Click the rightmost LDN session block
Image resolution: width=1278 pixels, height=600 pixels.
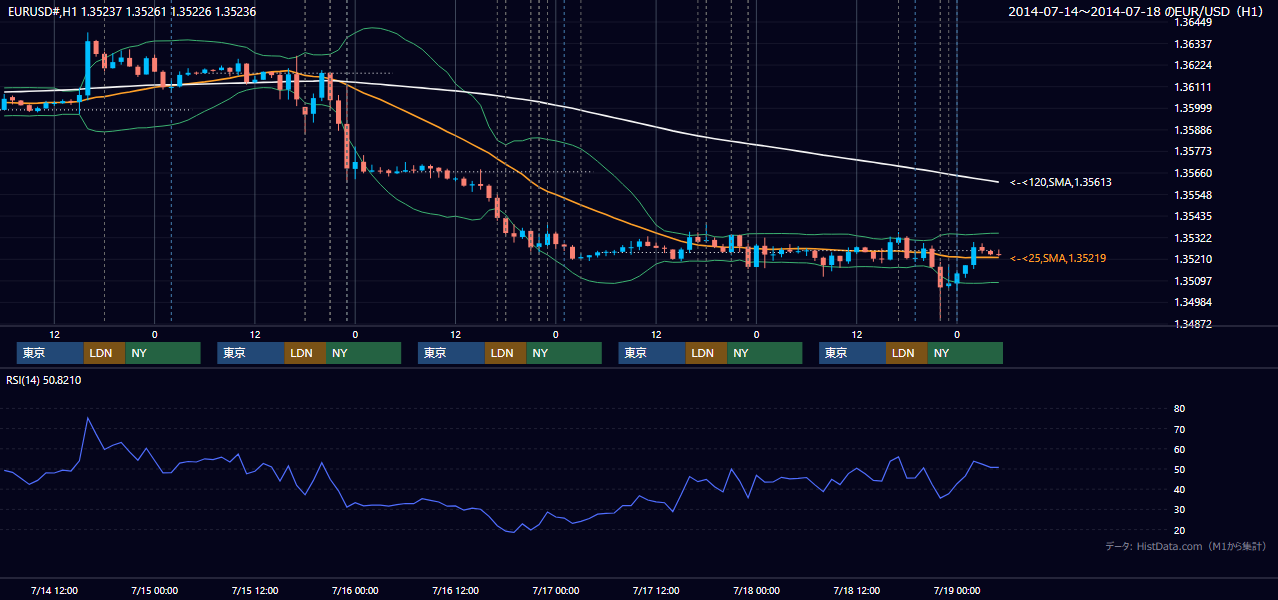(906, 353)
